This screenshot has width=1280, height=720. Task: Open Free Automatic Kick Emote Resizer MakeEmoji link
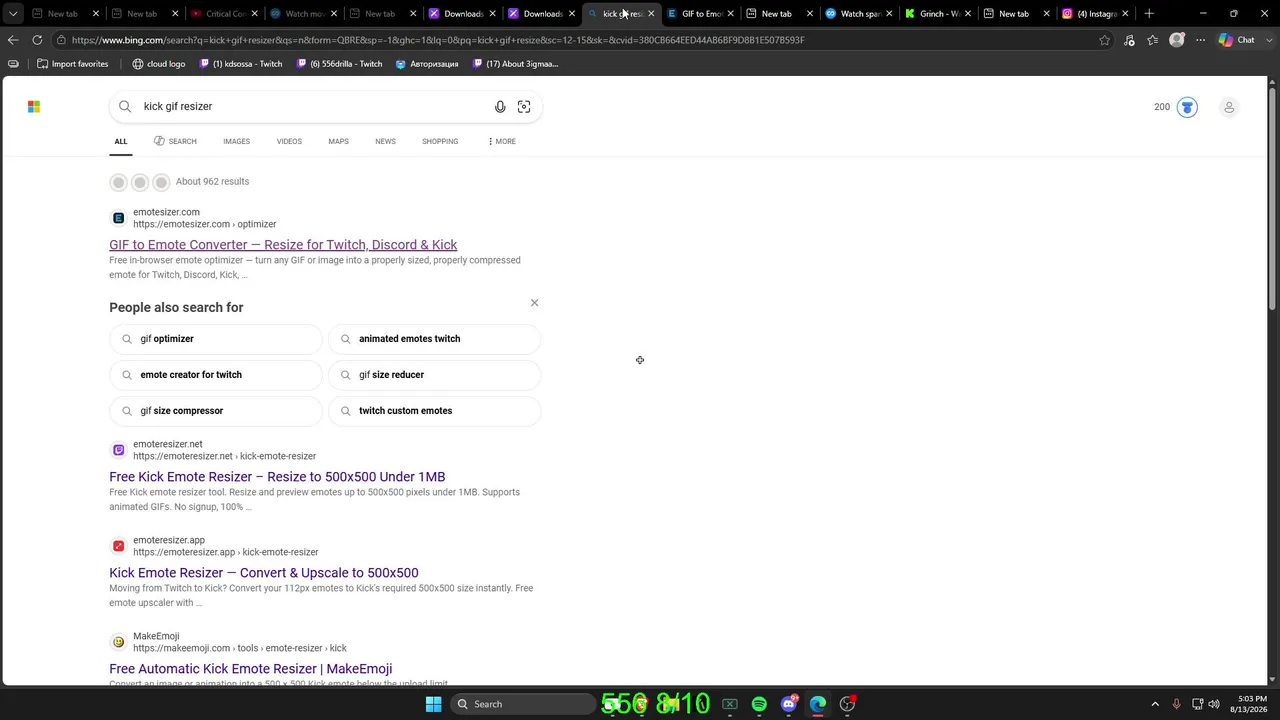pyautogui.click(x=251, y=669)
